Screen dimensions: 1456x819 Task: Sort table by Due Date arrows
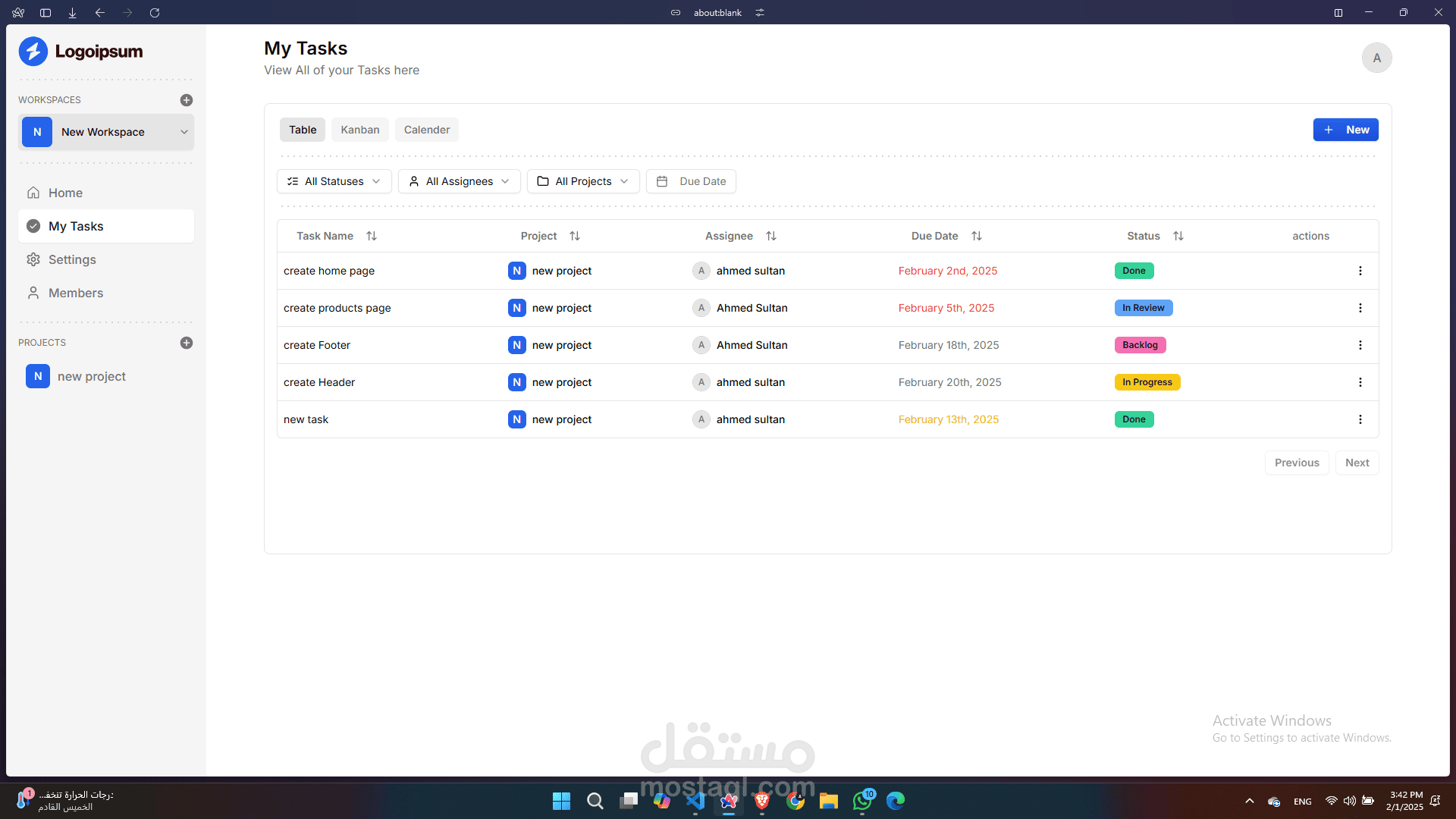977,236
